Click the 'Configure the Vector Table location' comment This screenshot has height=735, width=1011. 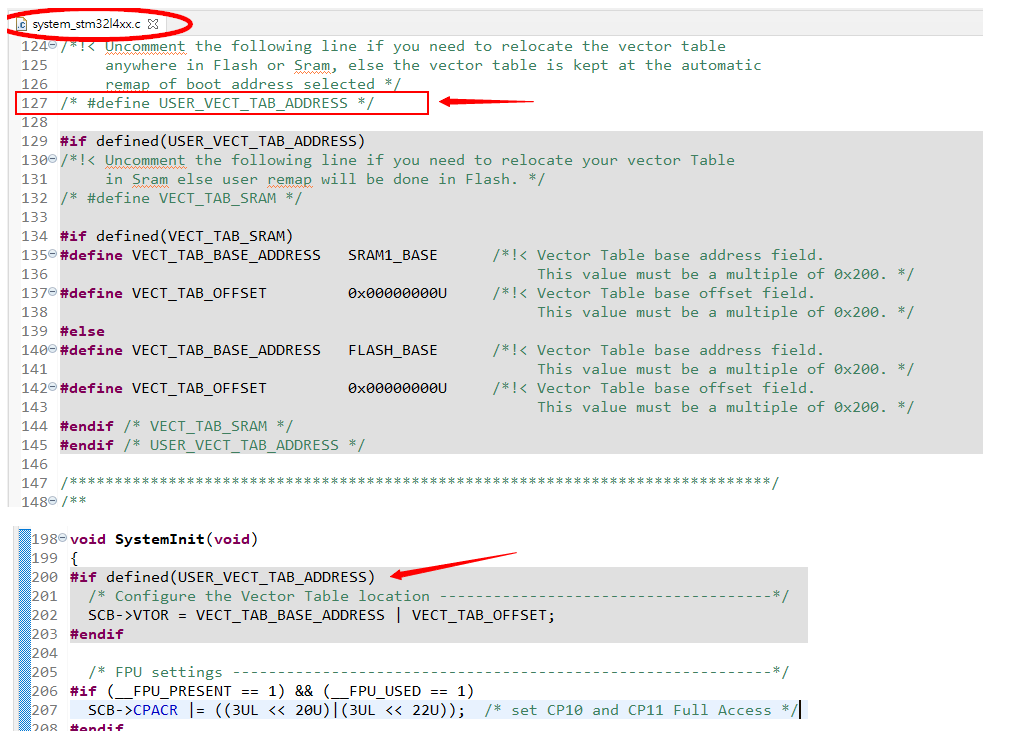(272, 596)
